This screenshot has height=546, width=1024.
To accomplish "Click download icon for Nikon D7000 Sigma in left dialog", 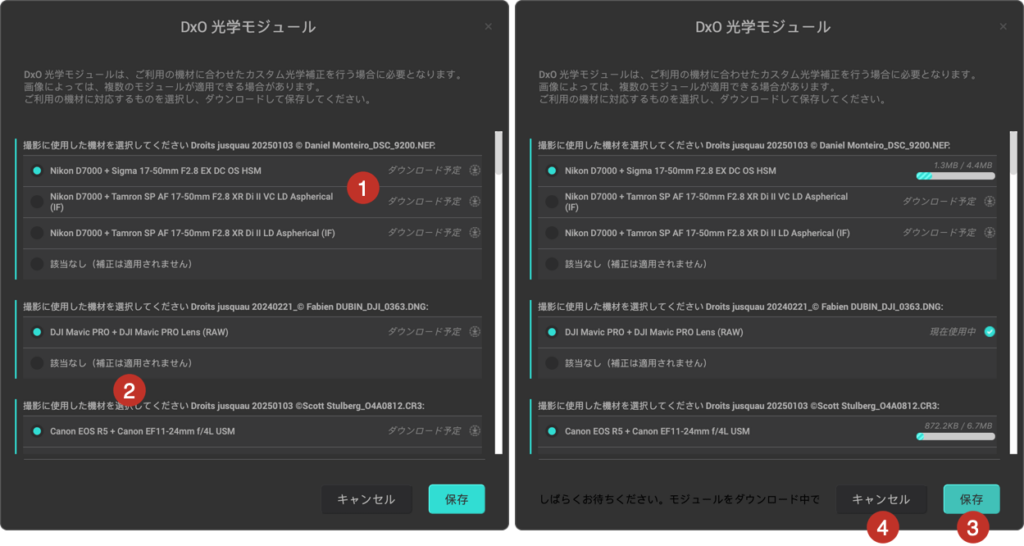I will pyautogui.click(x=475, y=170).
